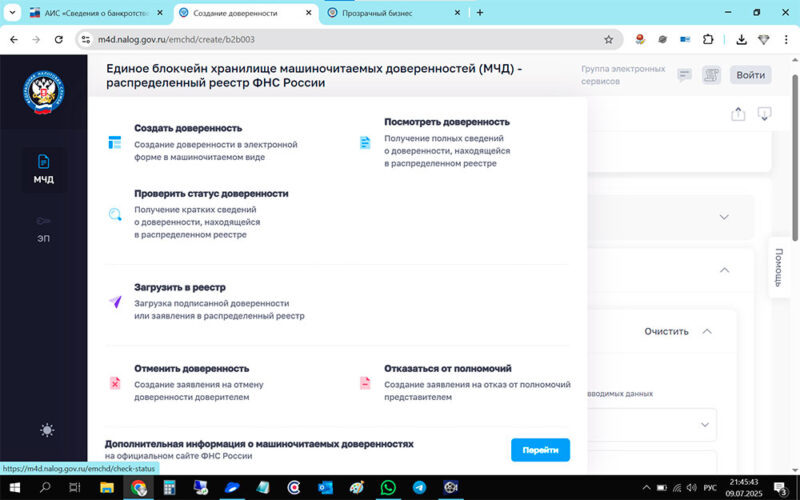
Task: Click the site information icon in address bar
Action: click(x=86, y=39)
